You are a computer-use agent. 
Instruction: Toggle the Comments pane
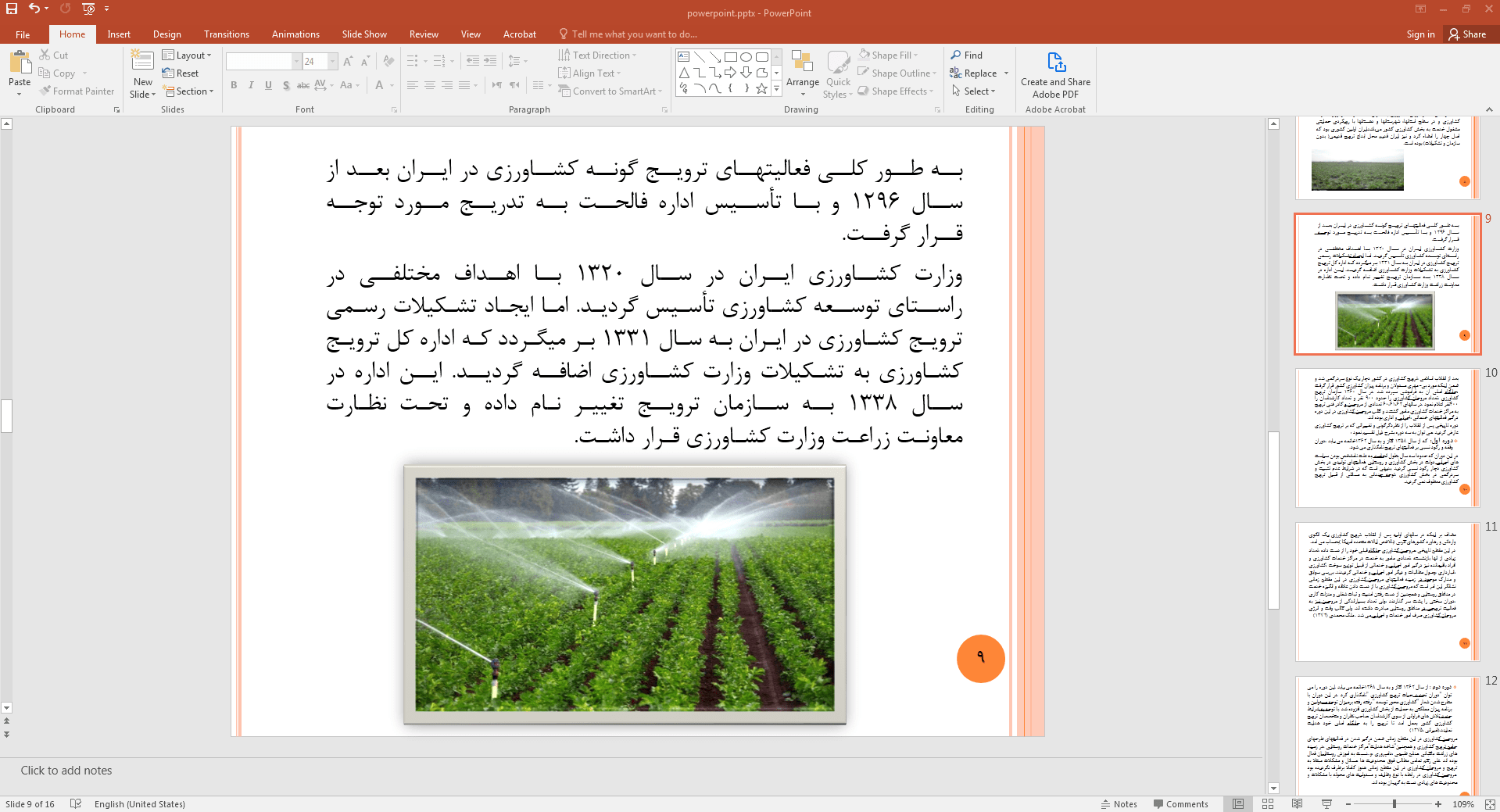tap(1181, 804)
